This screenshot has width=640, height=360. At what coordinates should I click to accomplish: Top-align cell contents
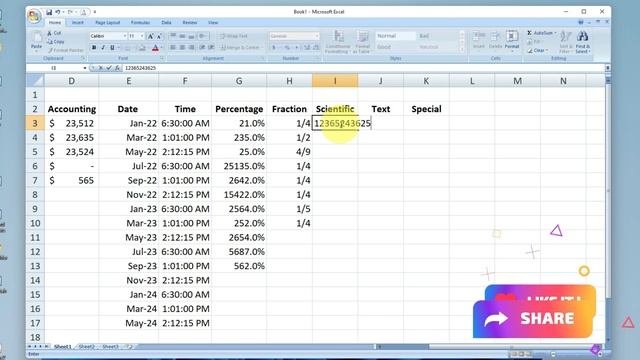click(x=173, y=36)
